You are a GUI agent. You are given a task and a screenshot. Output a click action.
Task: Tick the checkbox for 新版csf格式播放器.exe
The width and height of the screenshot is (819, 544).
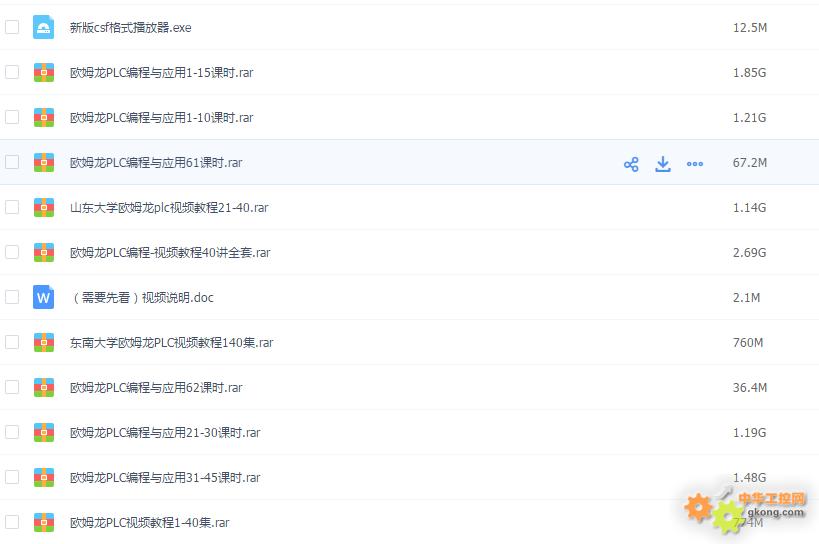[12, 27]
